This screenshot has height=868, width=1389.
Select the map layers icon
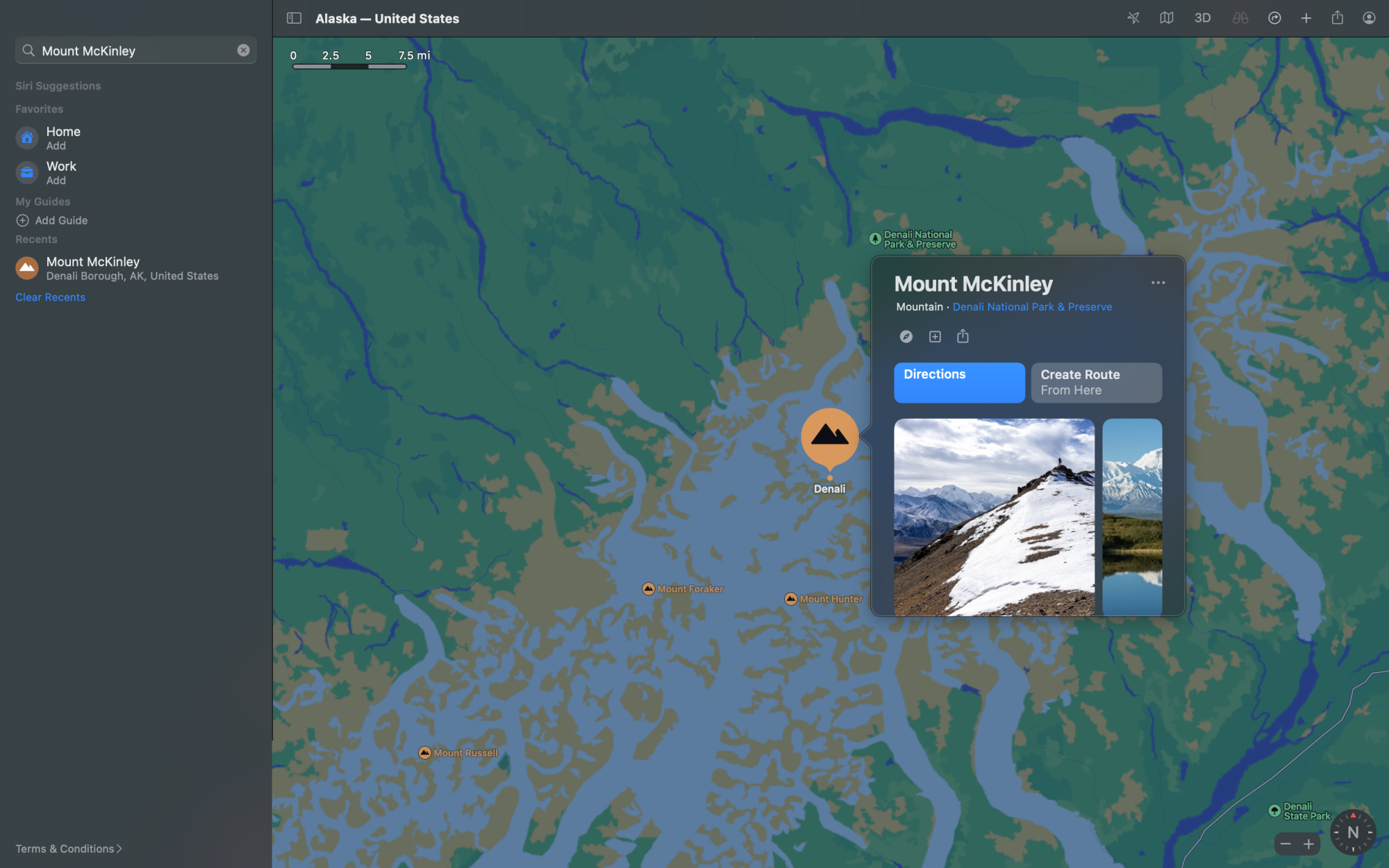point(1167,18)
